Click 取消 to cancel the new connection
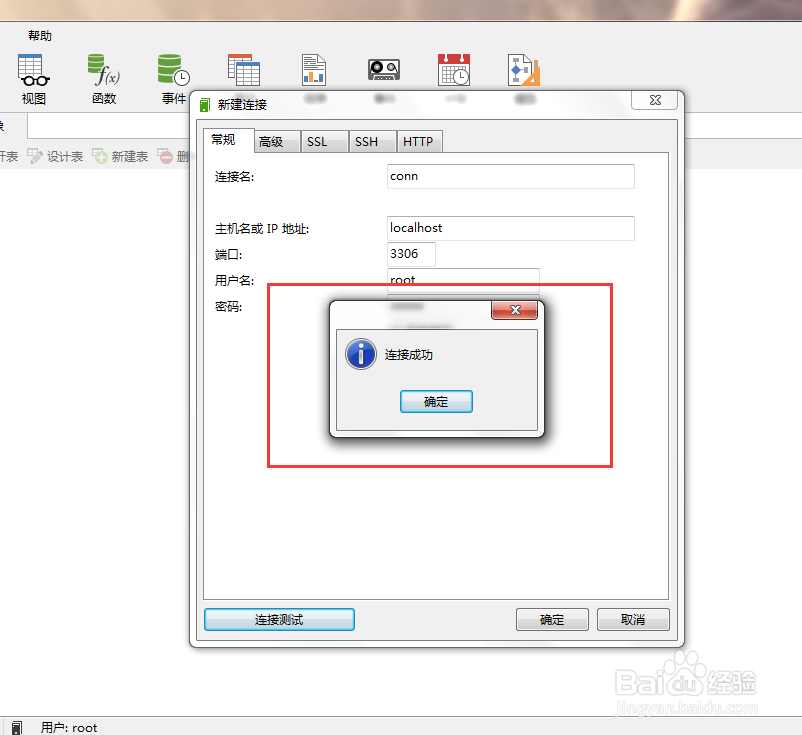This screenshot has height=735, width=802. tap(634, 619)
